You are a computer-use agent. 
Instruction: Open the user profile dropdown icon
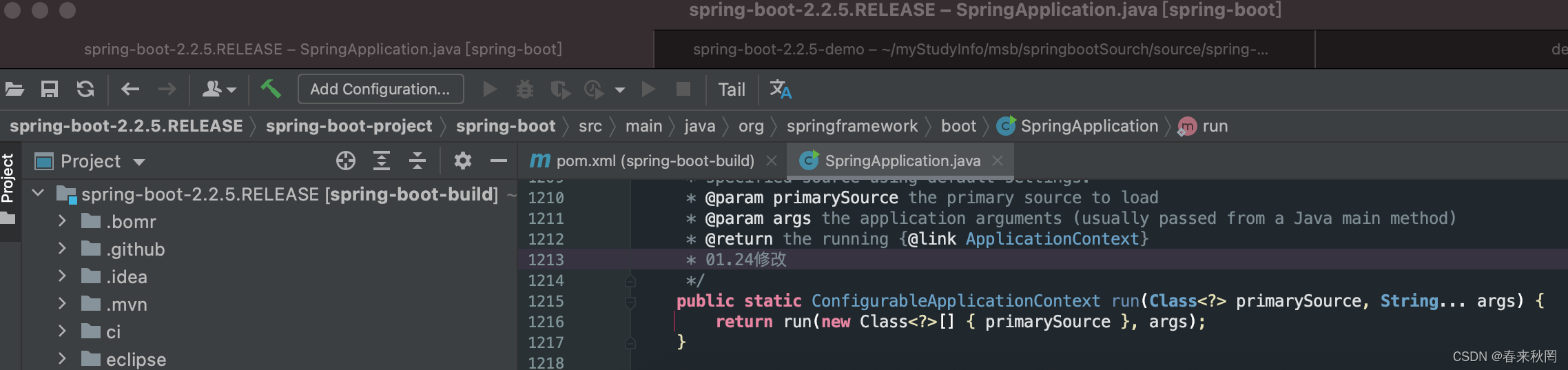tap(219, 89)
